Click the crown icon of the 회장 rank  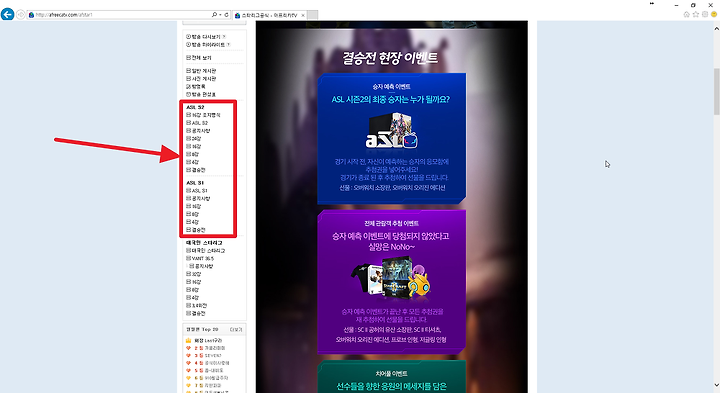(x=188, y=341)
